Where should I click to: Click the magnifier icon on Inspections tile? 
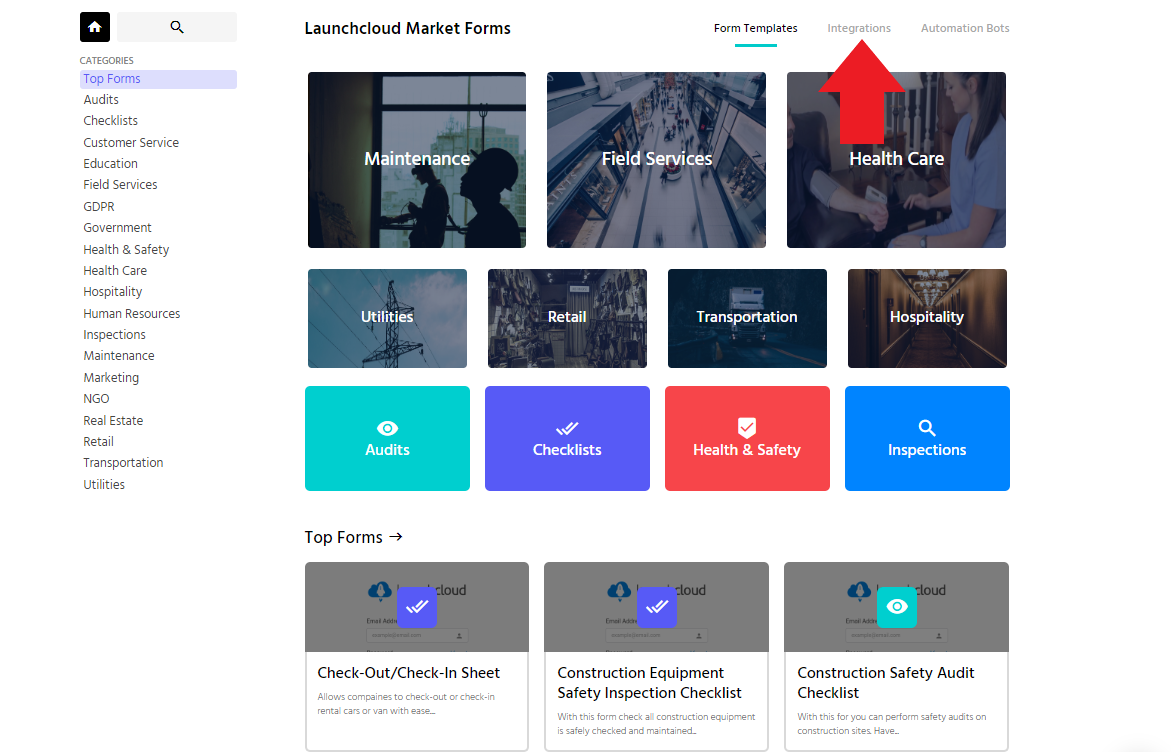click(x=927, y=428)
